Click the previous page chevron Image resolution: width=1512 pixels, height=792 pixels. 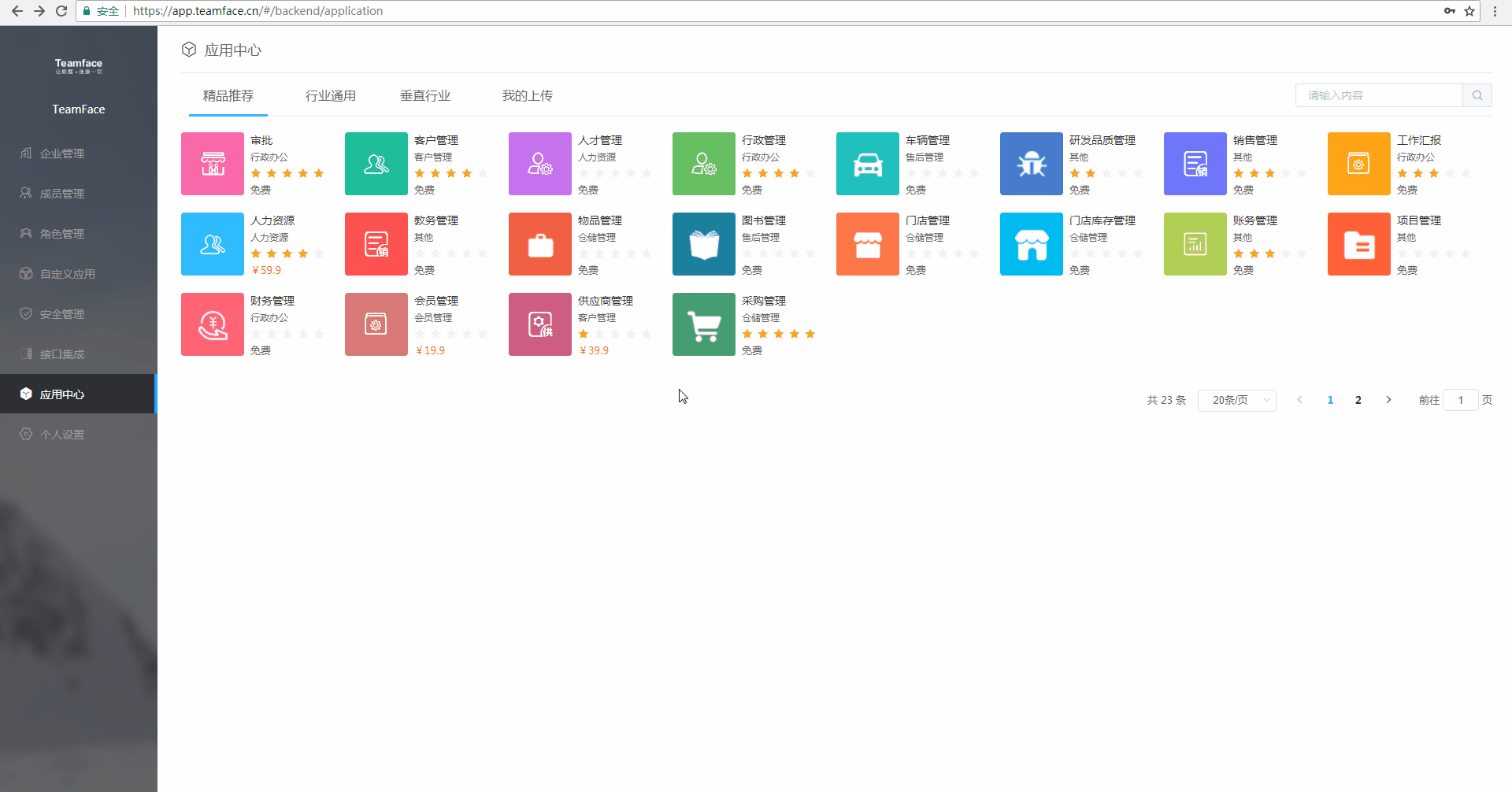click(x=1299, y=400)
